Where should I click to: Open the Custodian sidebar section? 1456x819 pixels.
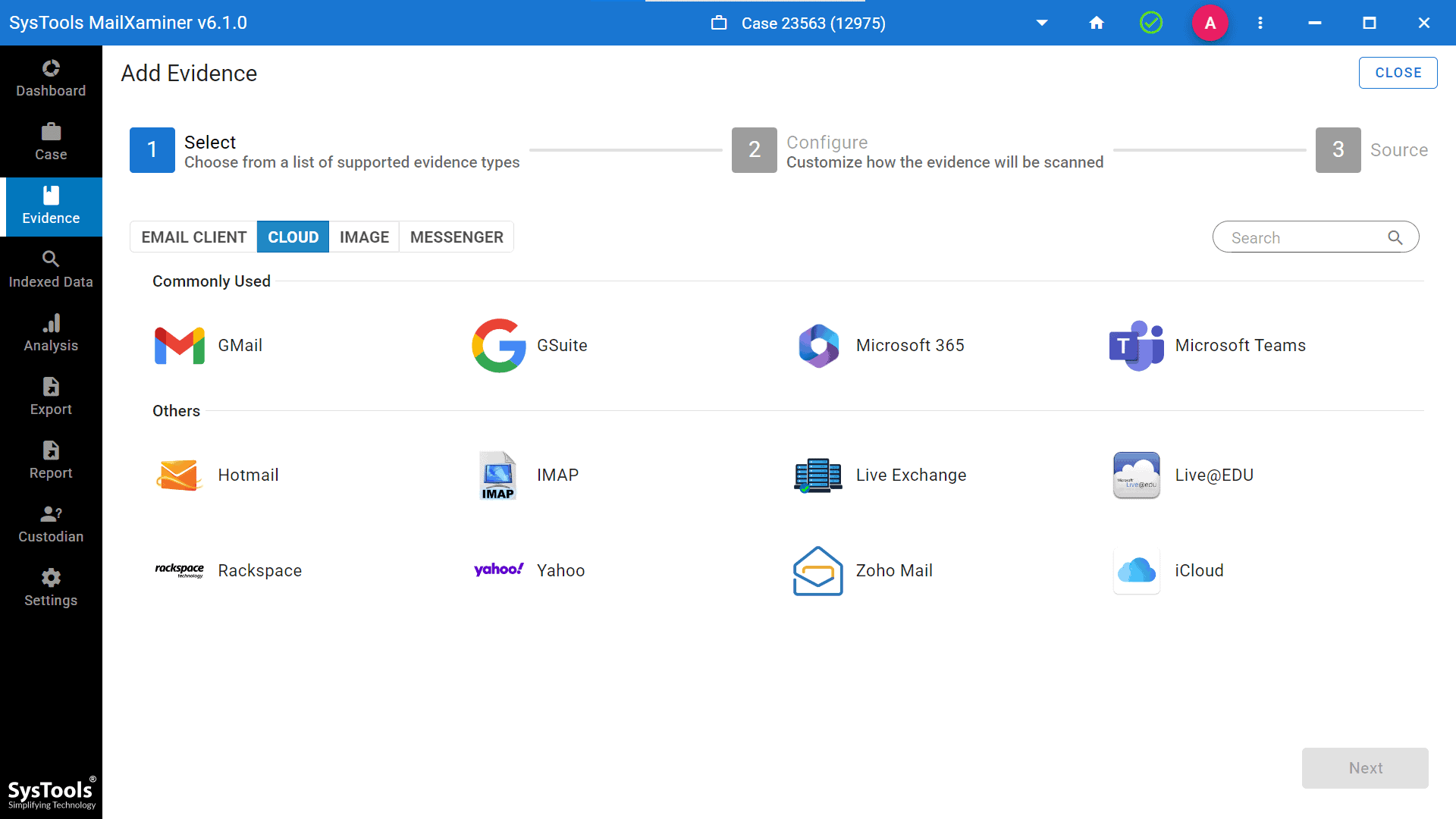tap(51, 525)
